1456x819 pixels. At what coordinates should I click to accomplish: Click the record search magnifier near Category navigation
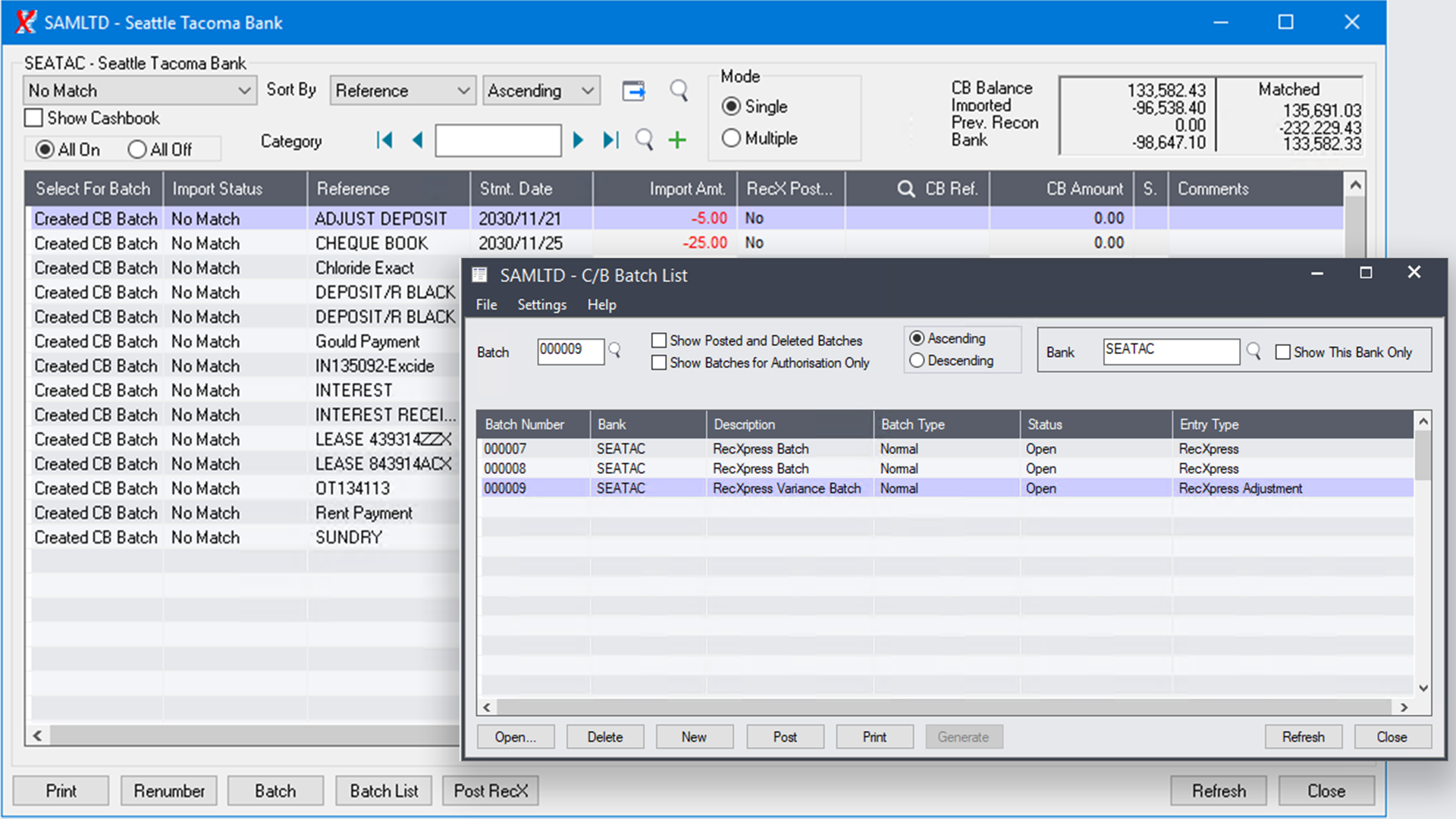tap(644, 140)
